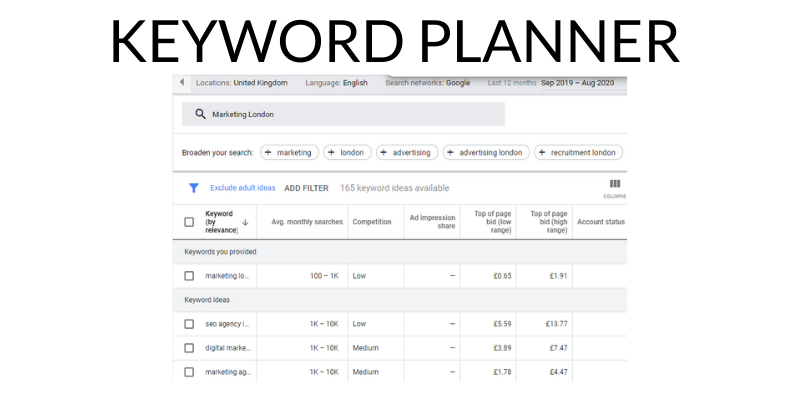Tick checkbox for marketing lo... row
The image size is (800, 400).
(x=189, y=276)
